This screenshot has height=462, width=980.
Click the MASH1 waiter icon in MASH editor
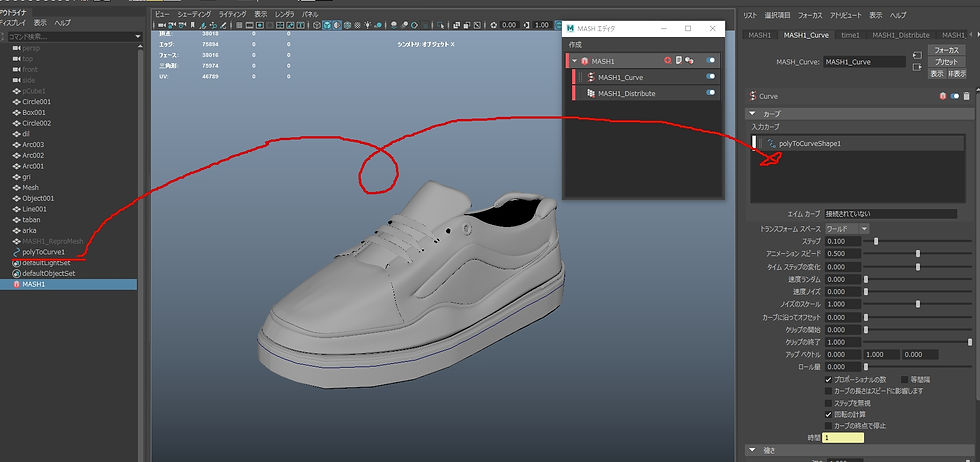pyautogui.click(x=584, y=61)
